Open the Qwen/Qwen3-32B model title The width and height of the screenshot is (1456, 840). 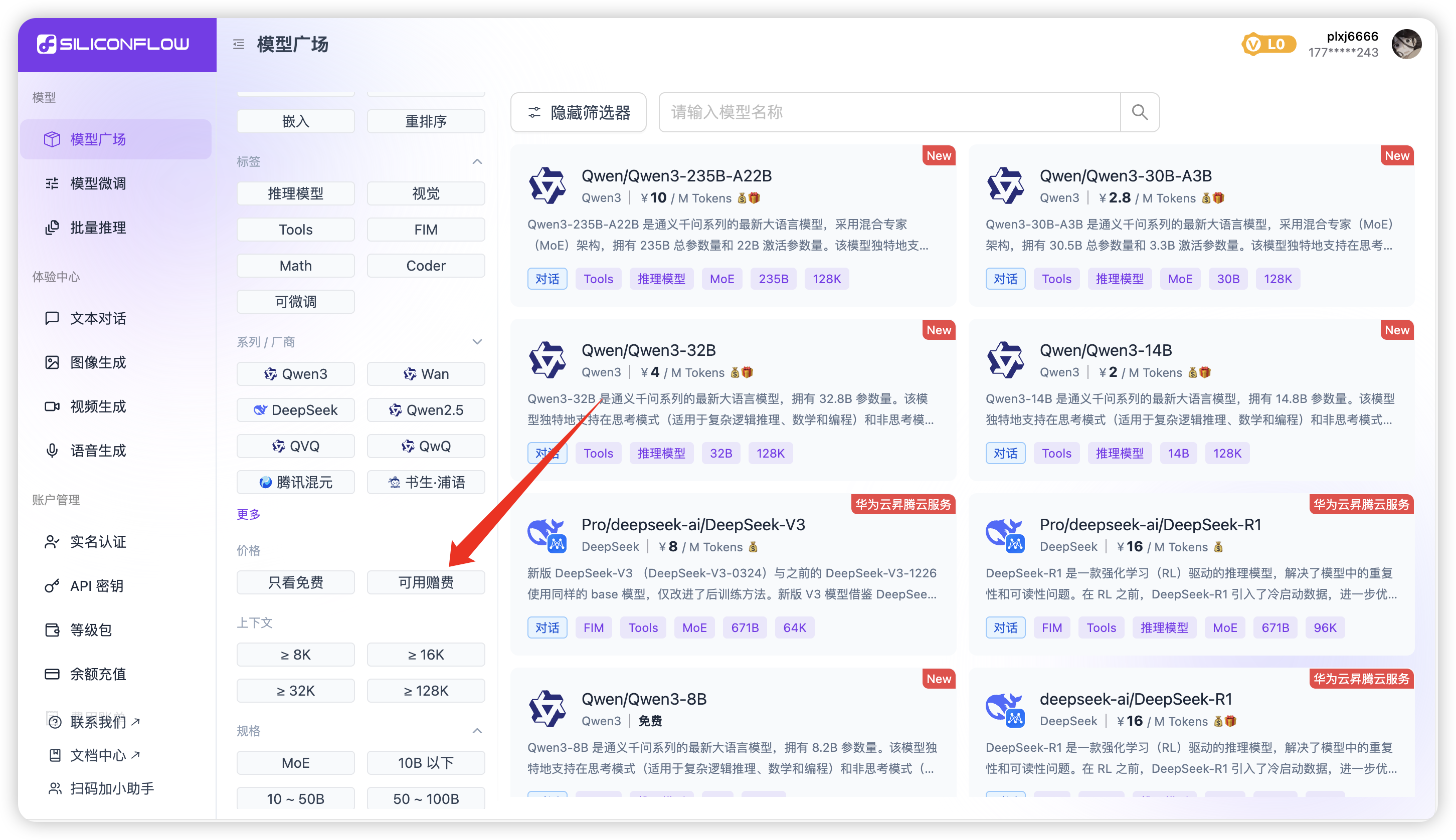click(x=648, y=350)
